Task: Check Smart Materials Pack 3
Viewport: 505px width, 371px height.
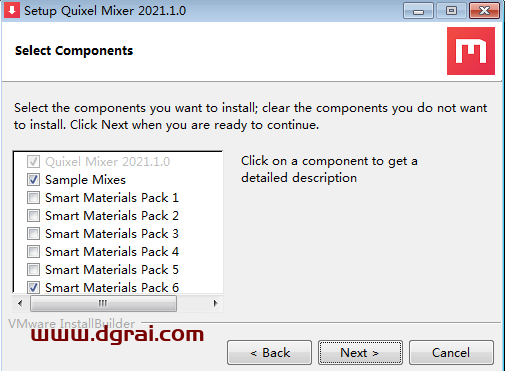Action: click(33, 234)
